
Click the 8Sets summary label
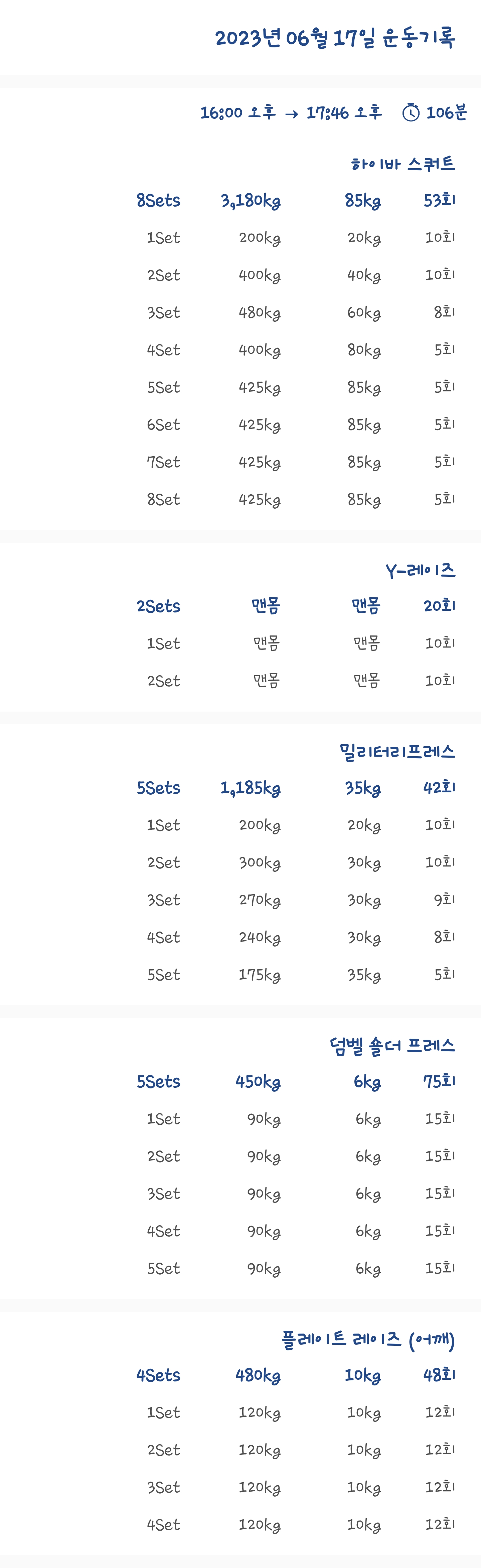158,201
